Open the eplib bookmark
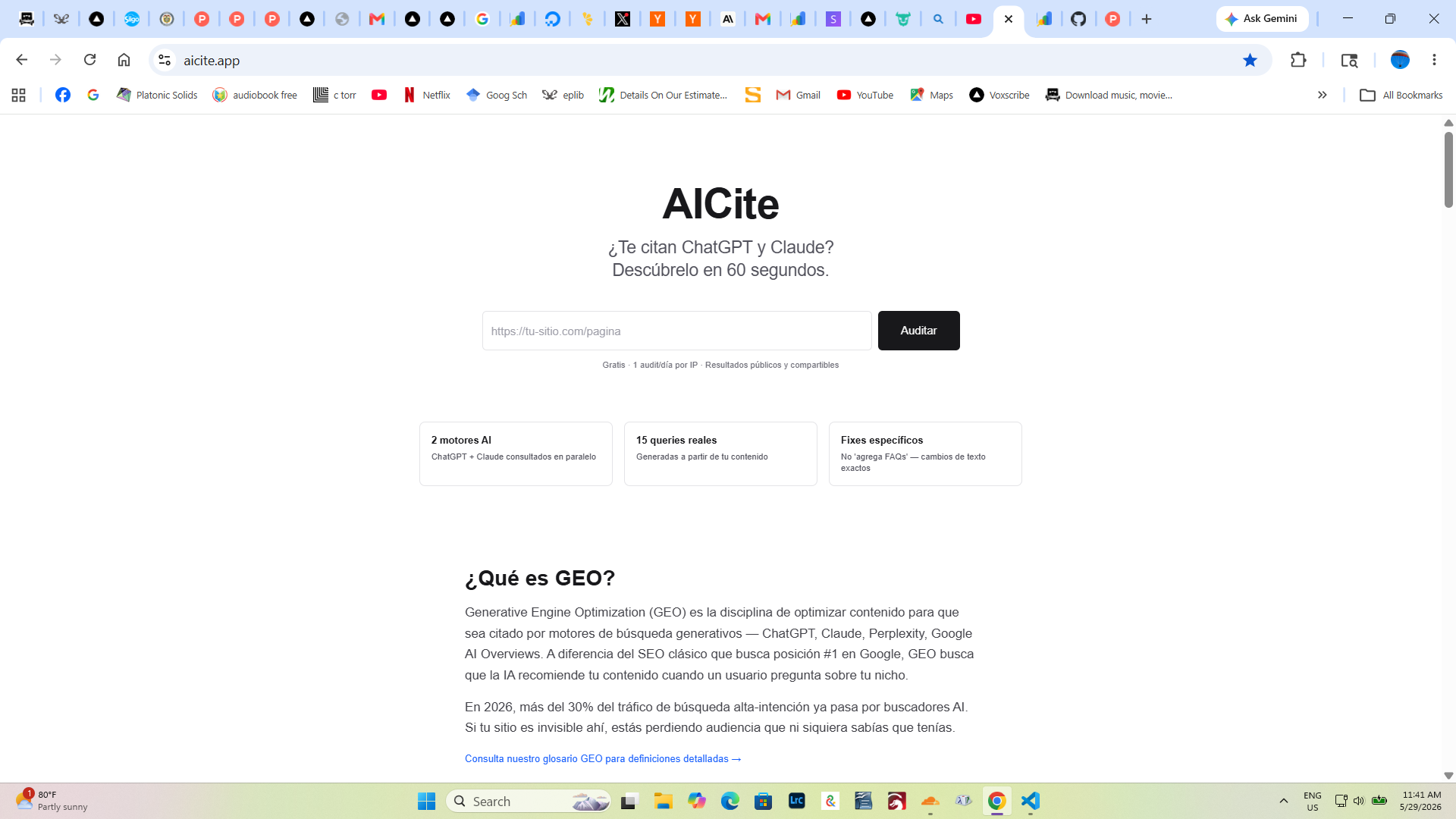The height and width of the screenshot is (819, 1456). click(x=563, y=95)
